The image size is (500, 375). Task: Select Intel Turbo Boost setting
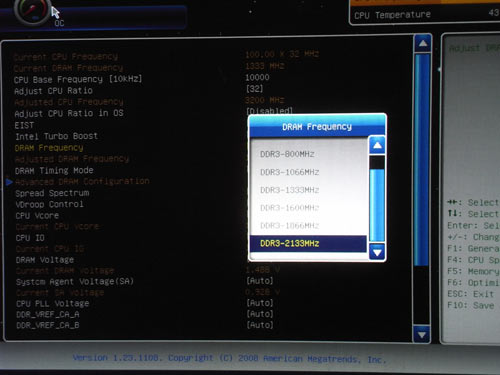pyautogui.click(x=56, y=136)
